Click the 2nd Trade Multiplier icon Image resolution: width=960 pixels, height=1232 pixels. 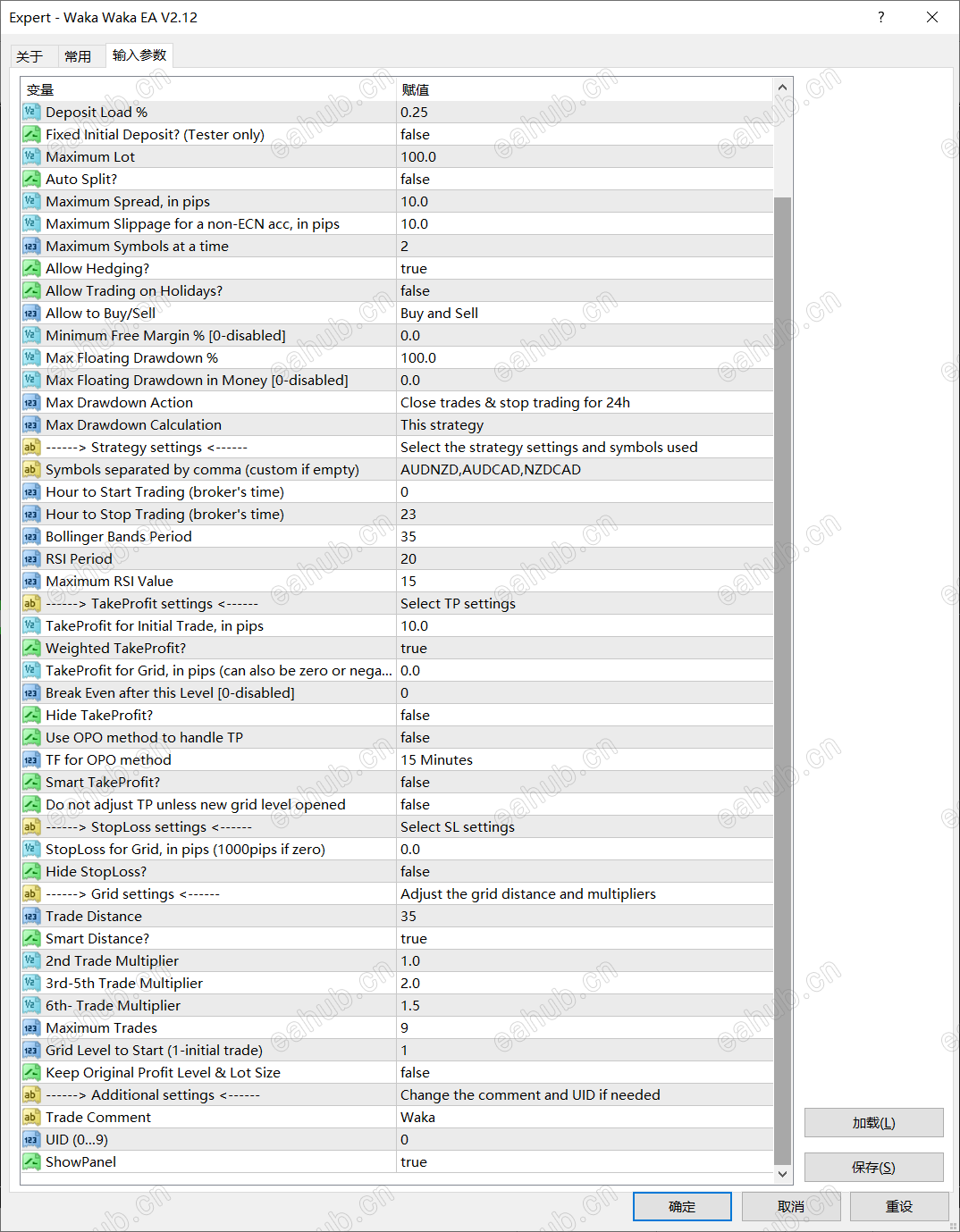tap(31, 960)
